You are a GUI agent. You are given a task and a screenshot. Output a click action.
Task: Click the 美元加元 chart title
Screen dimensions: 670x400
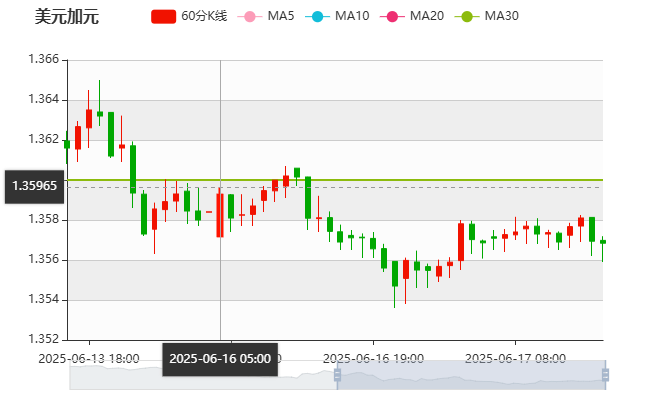(x=67, y=17)
